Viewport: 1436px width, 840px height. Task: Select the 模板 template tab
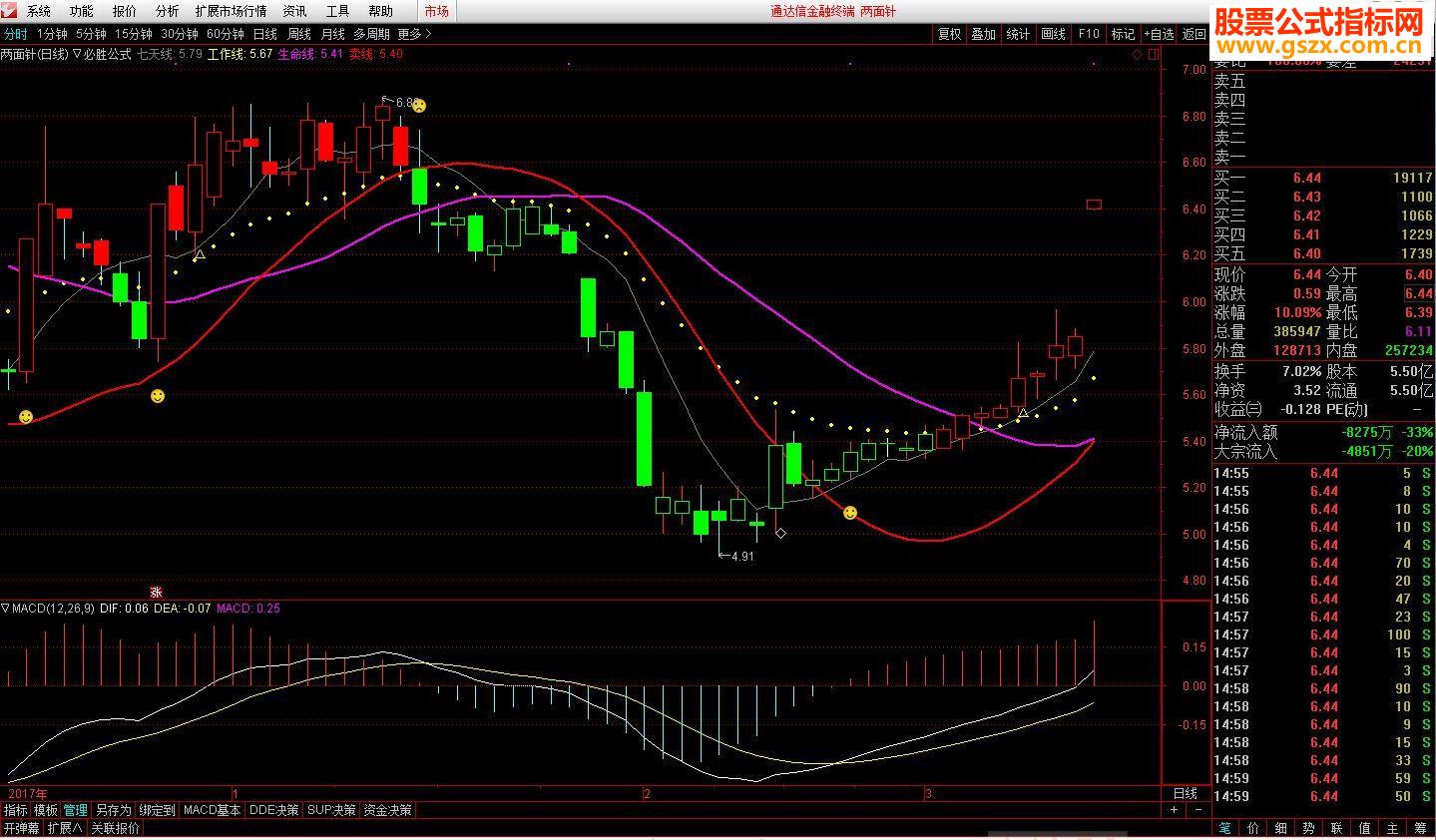(x=46, y=811)
